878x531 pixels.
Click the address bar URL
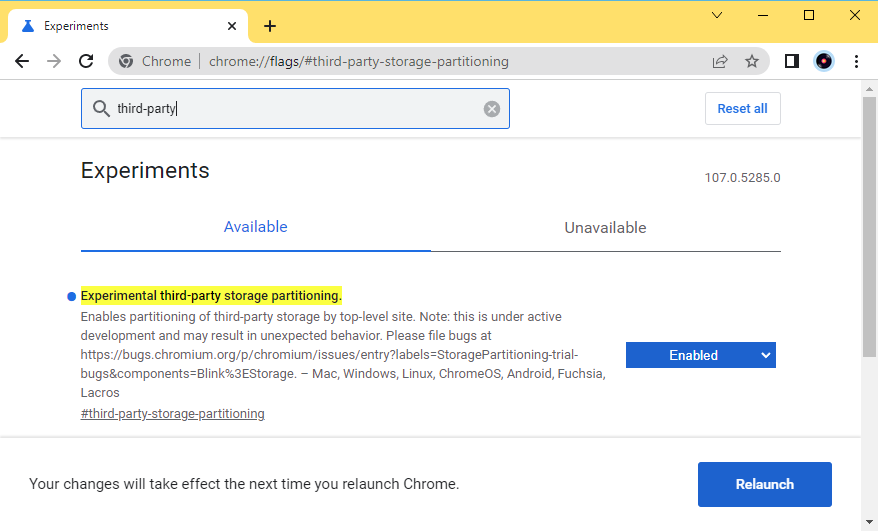pyautogui.click(x=358, y=61)
